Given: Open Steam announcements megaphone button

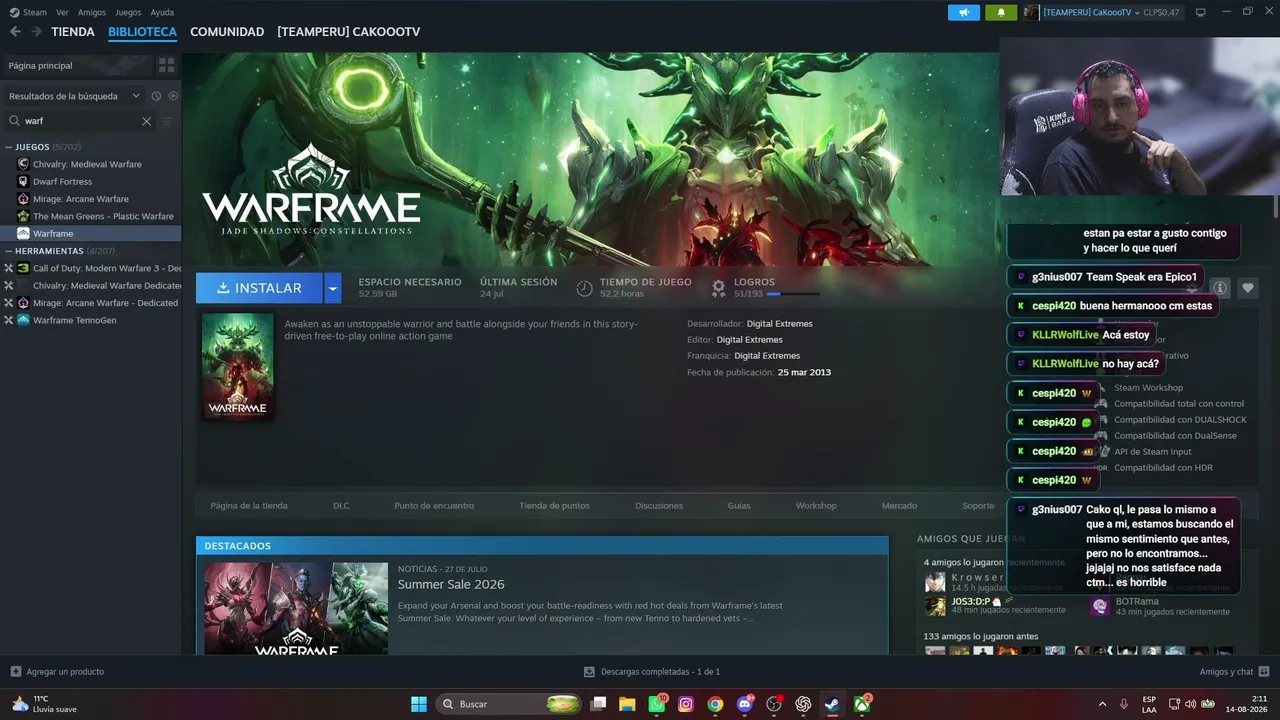Looking at the screenshot, I should coord(964,12).
